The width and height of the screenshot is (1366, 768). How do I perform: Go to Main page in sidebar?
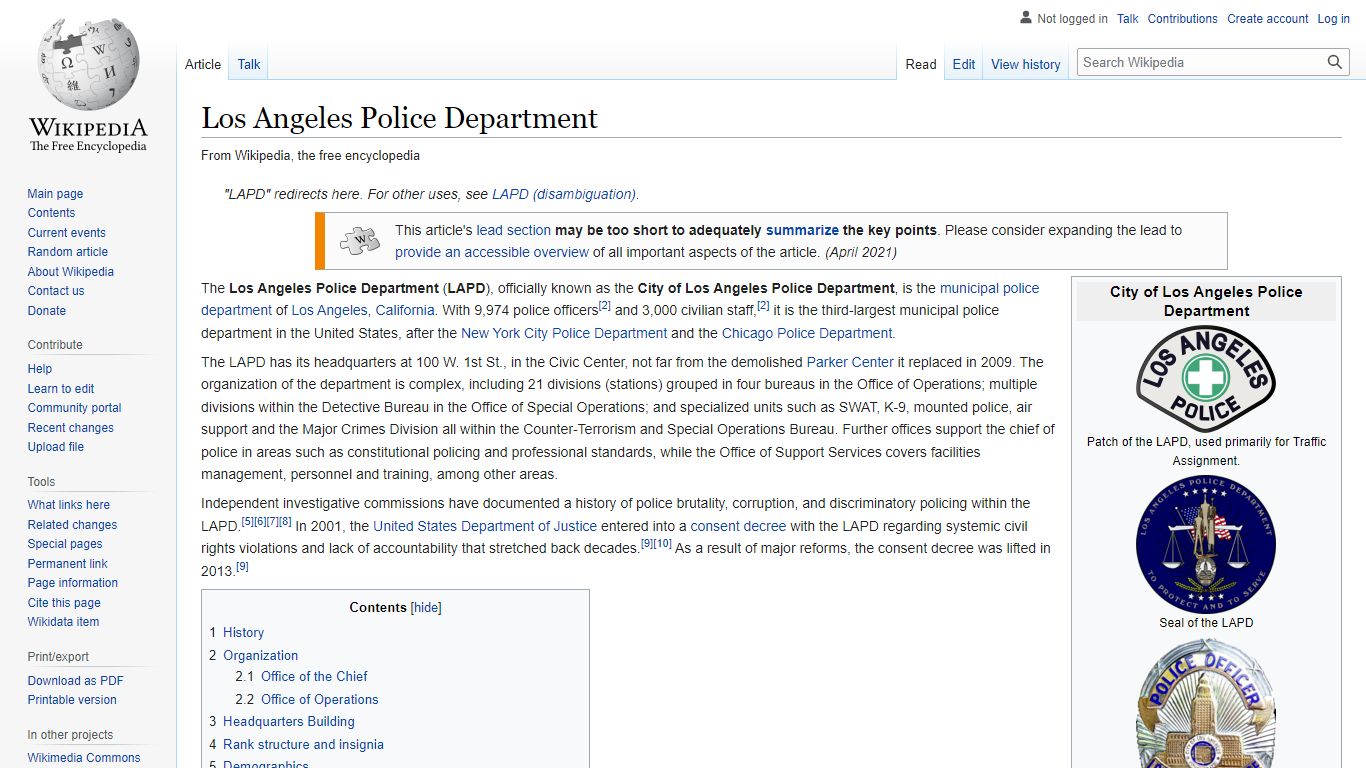point(55,194)
